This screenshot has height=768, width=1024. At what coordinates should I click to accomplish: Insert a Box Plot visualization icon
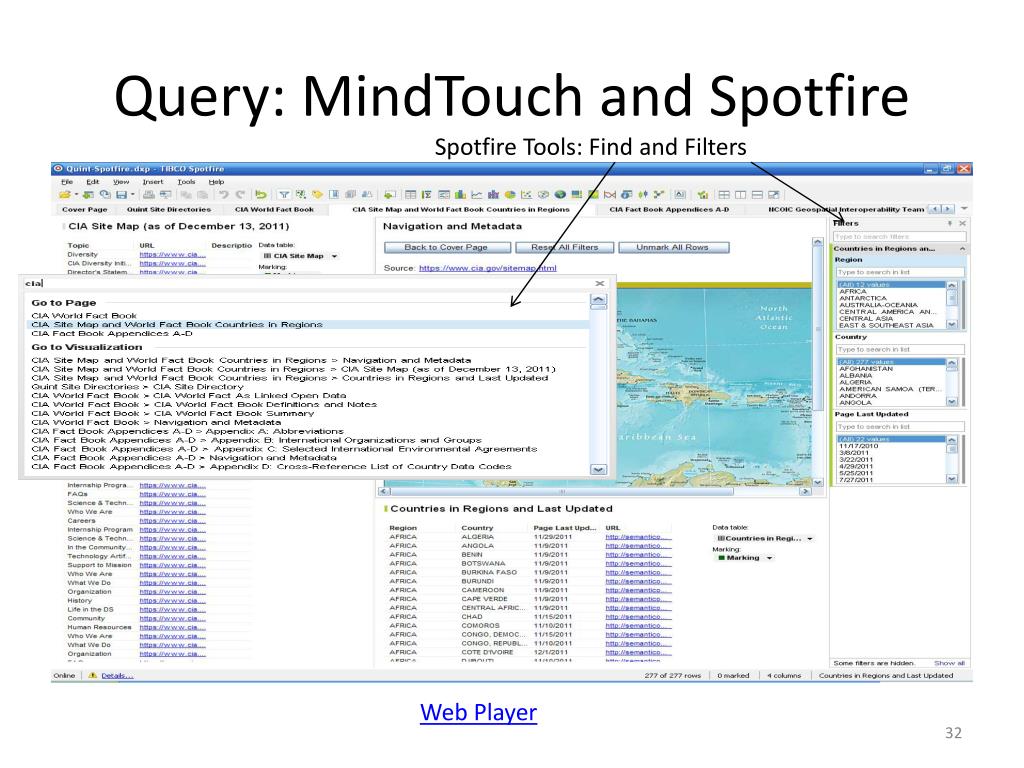(643, 195)
